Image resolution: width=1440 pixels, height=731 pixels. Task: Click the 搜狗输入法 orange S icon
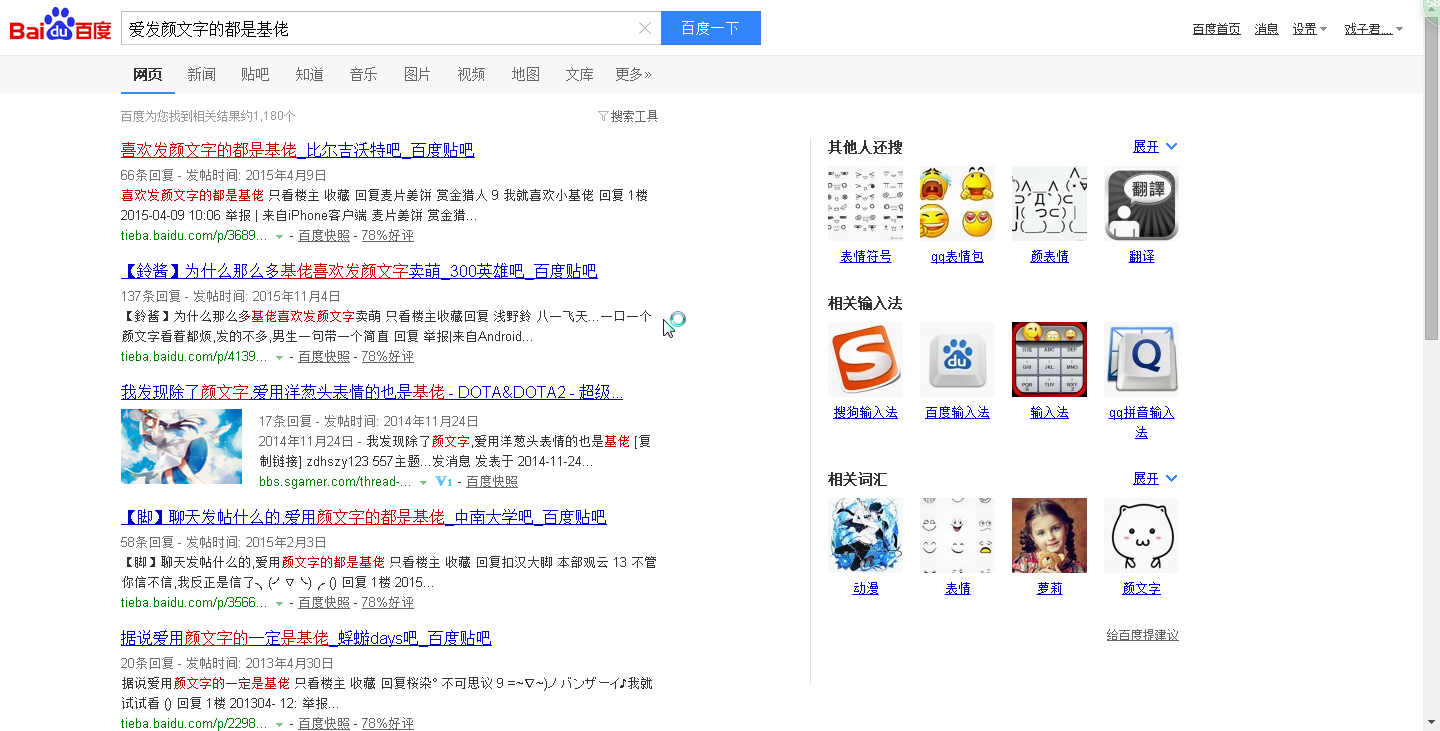865,360
